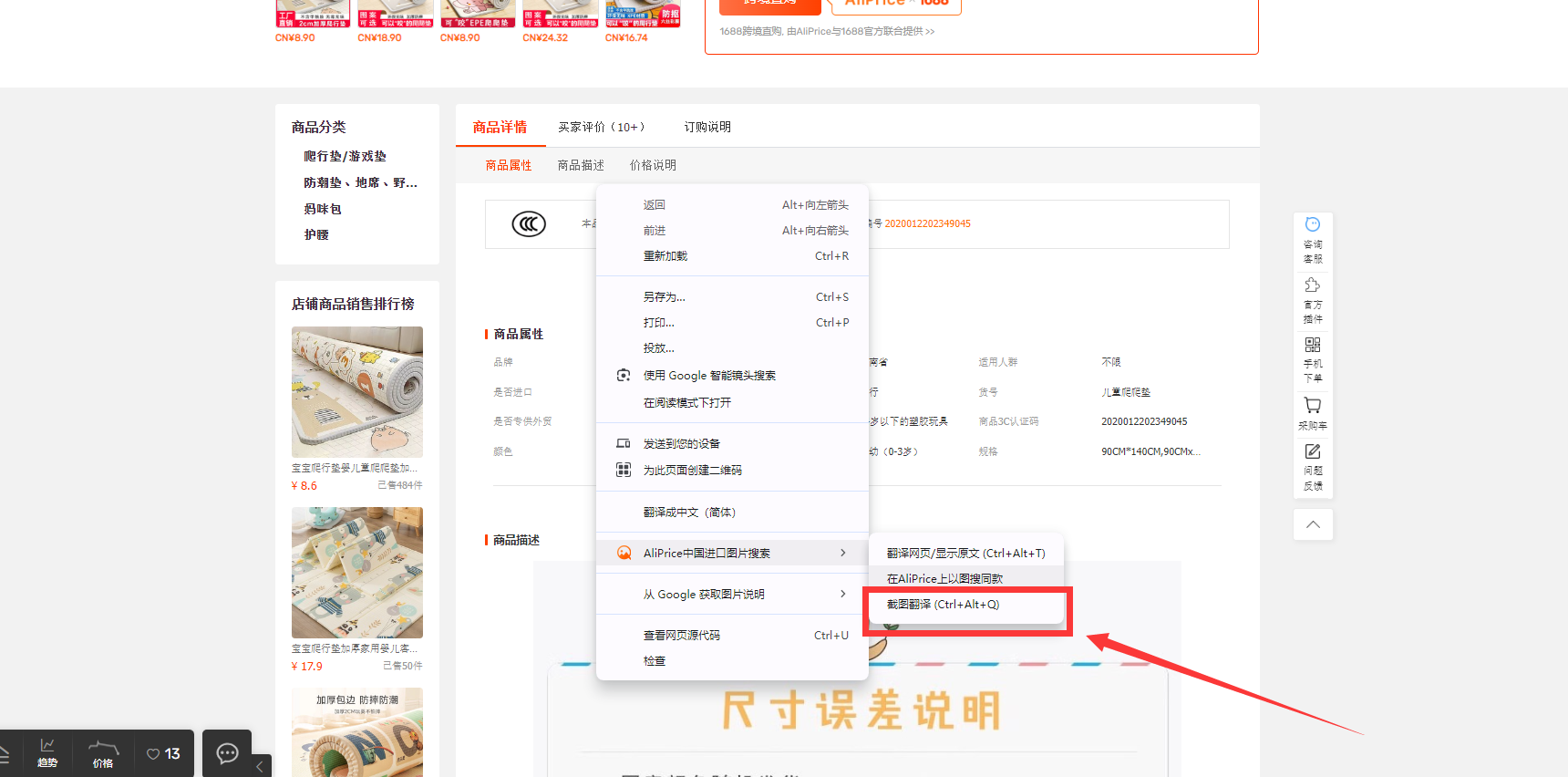Open product title 宝宝爬行垫加厚家用婴儿客...
Screen dimensions: 1568x777
click(355, 648)
